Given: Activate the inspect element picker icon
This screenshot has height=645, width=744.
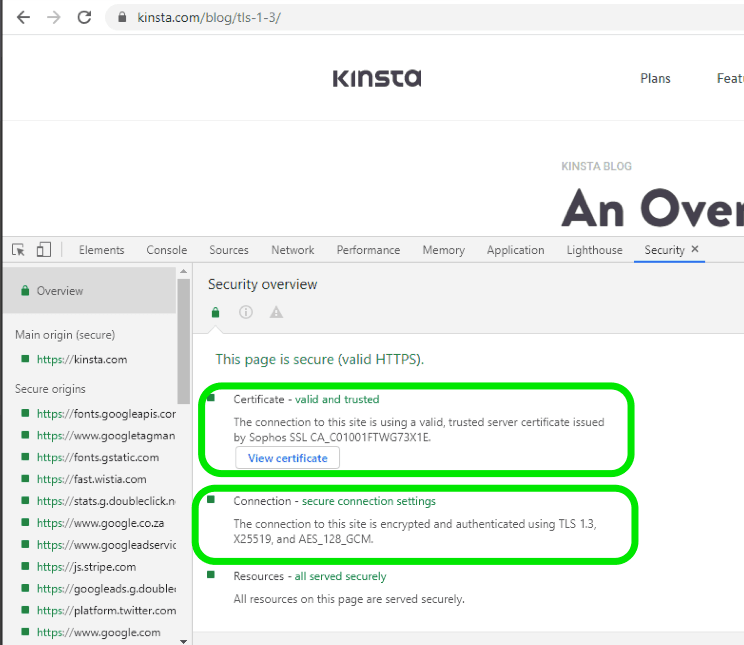Looking at the screenshot, I should tap(18, 250).
